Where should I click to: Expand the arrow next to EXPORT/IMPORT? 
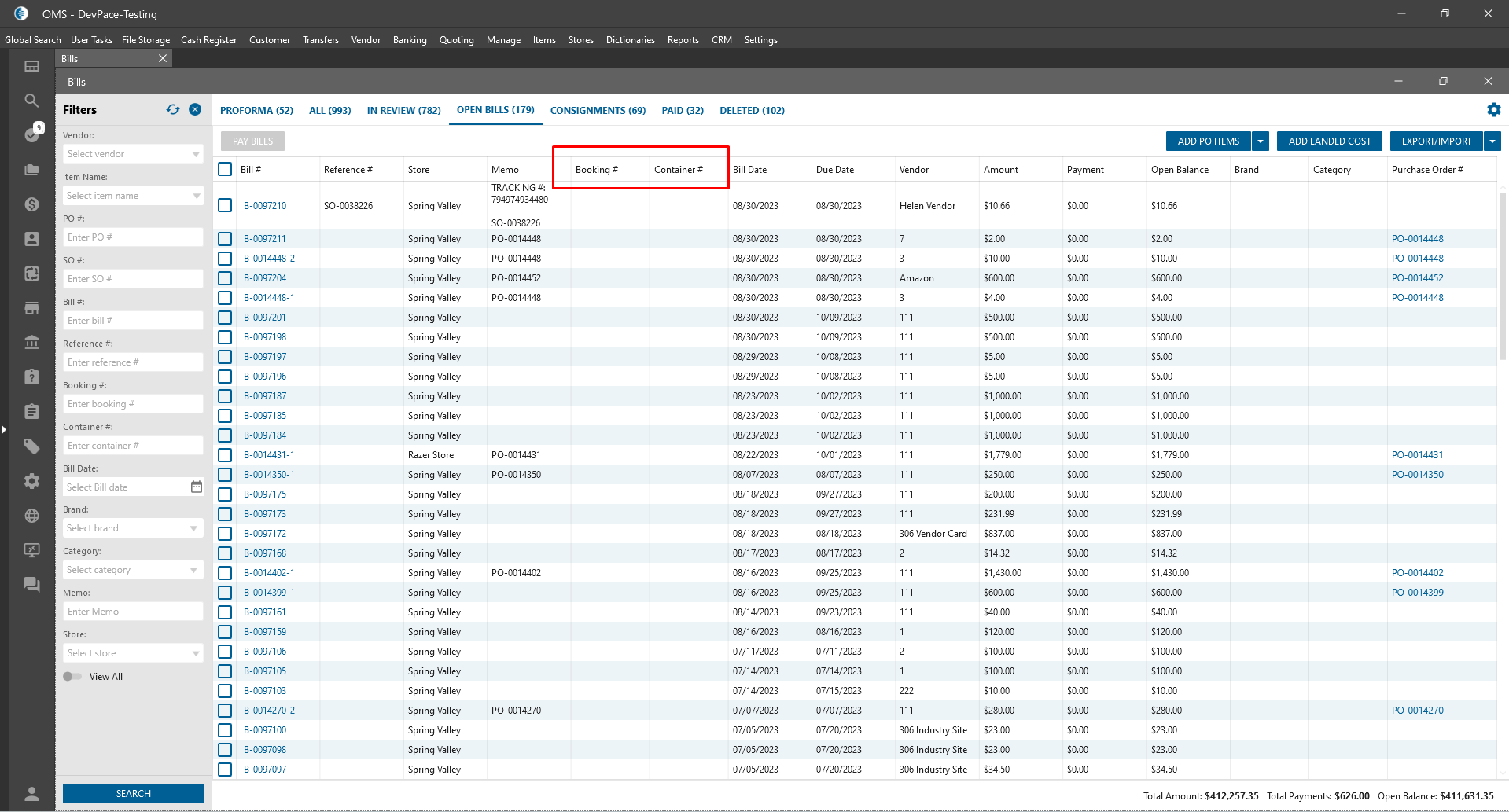(x=1492, y=141)
